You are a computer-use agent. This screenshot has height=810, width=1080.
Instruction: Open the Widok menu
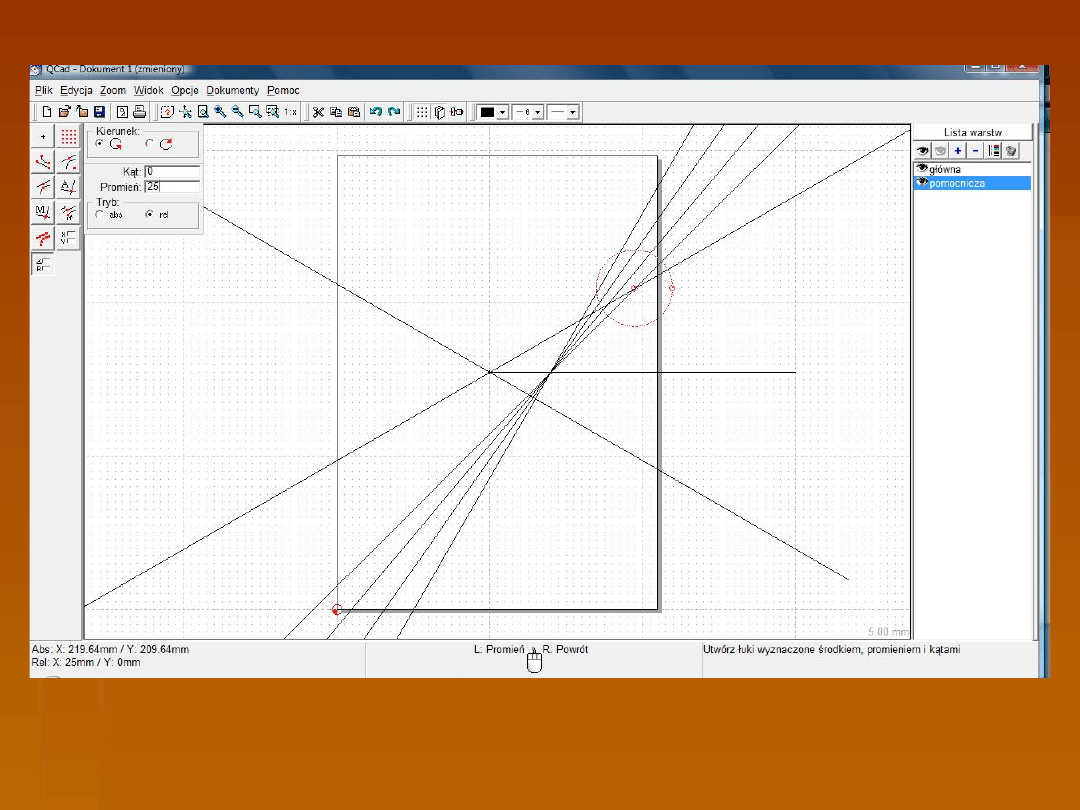148,90
